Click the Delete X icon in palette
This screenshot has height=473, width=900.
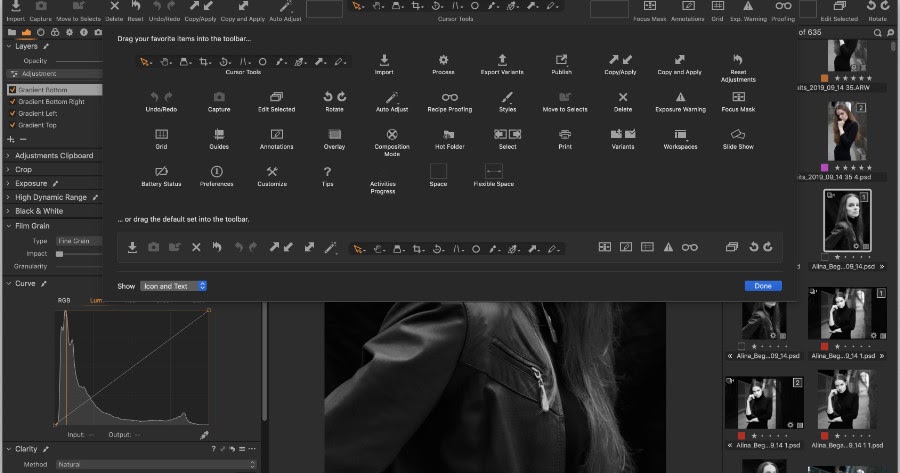(x=623, y=97)
